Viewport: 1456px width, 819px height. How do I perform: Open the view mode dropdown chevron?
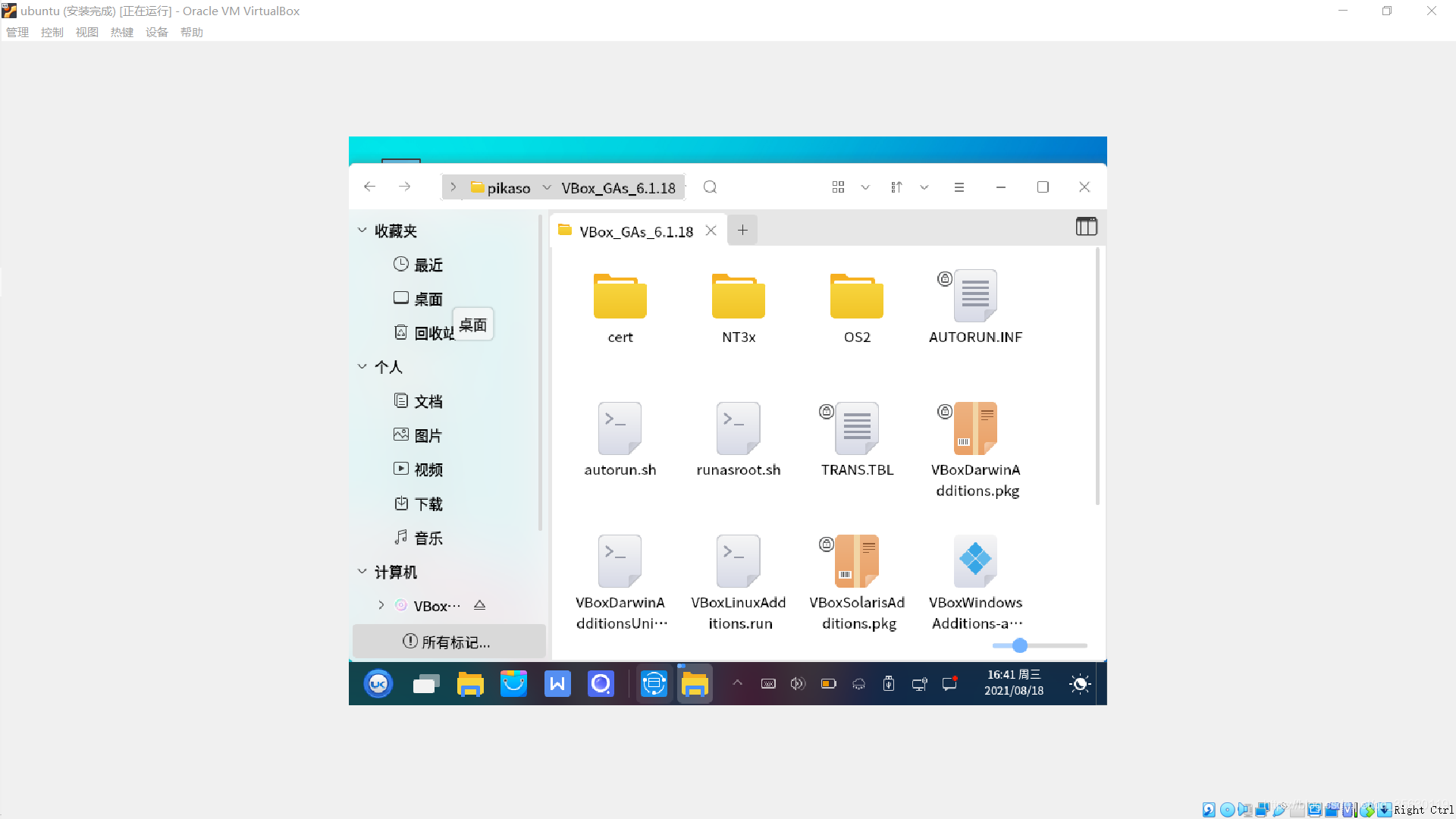click(865, 187)
